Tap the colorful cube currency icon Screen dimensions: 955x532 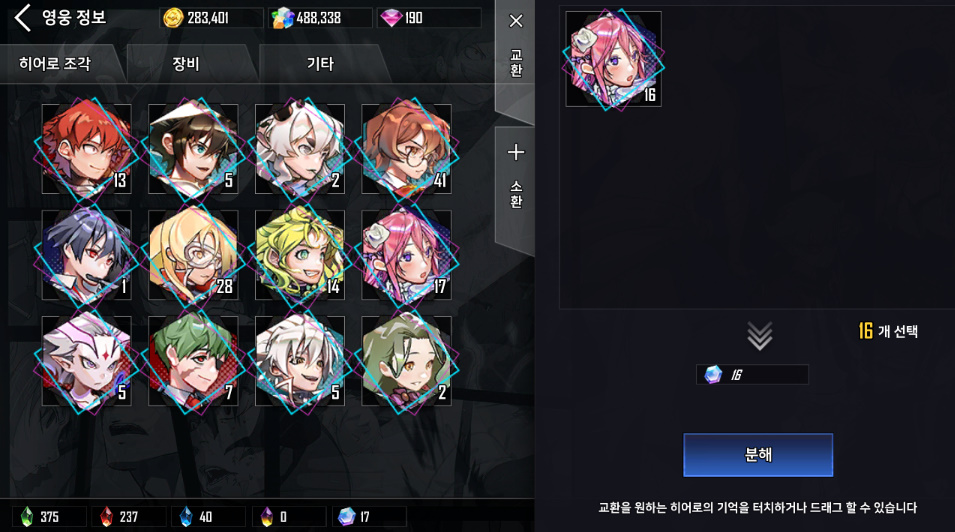pos(283,18)
